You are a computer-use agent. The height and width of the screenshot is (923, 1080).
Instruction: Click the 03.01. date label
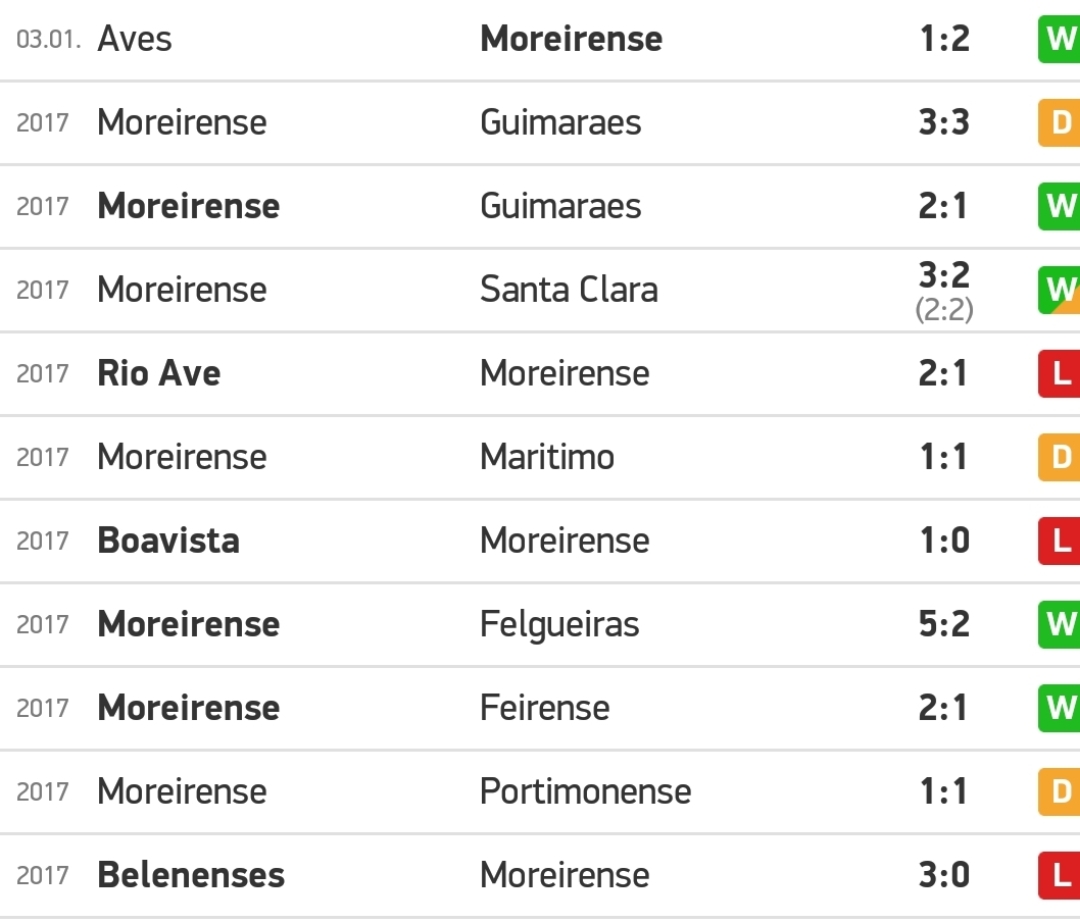click(x=48, y=39)
